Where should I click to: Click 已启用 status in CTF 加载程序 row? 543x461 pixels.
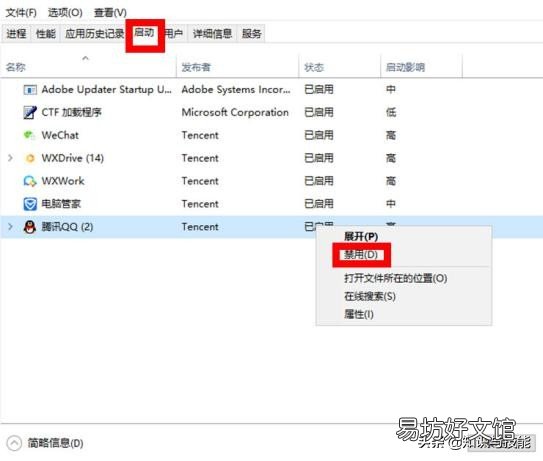coord(319,113)
